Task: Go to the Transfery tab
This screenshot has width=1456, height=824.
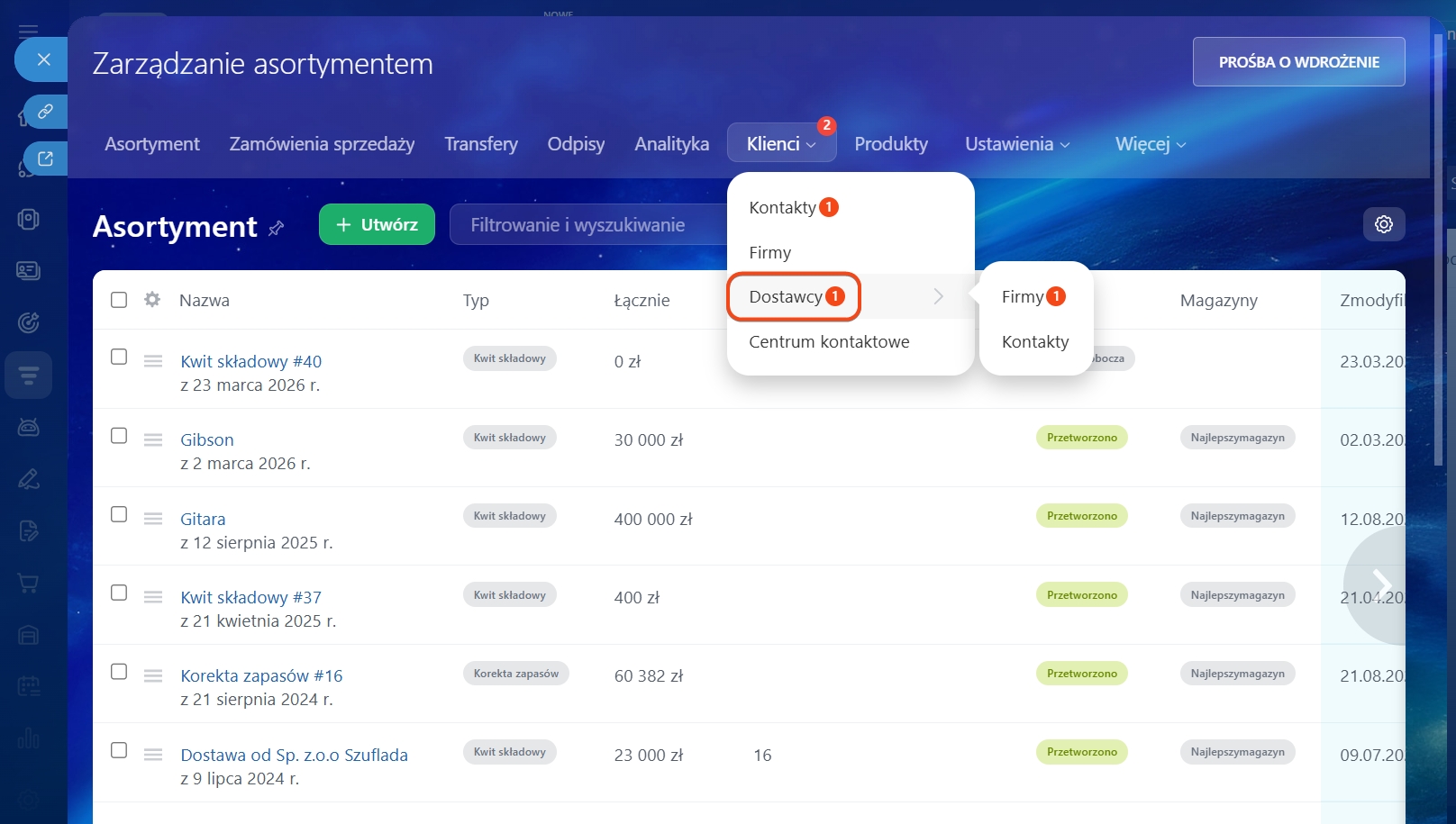Action: pyautogui.click(x=481, y=144)
